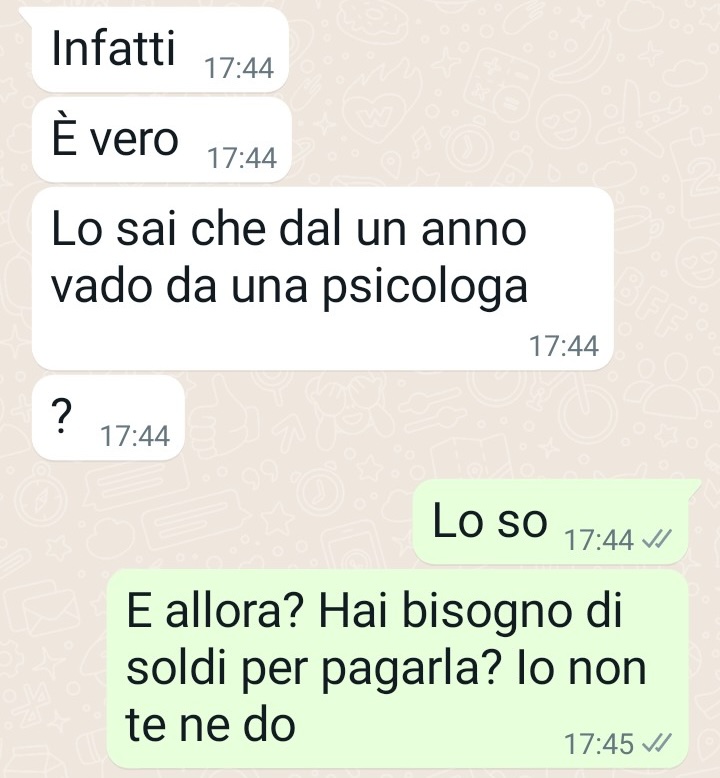Select the "È vero" message bubble
720x778 pixels.
pyautogui.click(x=162, y=140)
